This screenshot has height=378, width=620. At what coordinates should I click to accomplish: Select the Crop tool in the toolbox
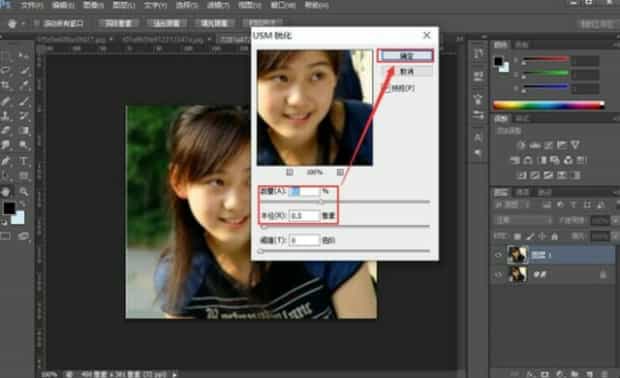pyautogui.click(x=6, y=85)
